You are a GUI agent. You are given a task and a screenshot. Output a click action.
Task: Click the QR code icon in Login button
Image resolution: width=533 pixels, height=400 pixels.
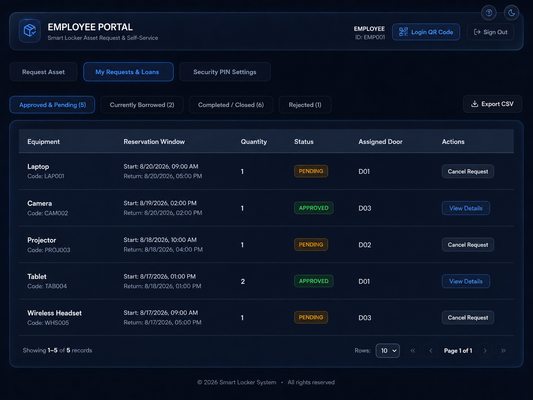(x=403, y=32)
